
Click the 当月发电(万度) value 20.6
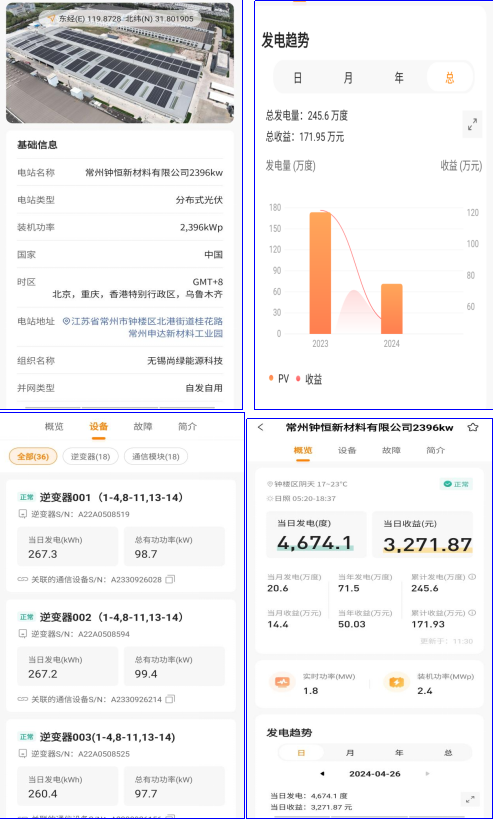click(277, 588)
